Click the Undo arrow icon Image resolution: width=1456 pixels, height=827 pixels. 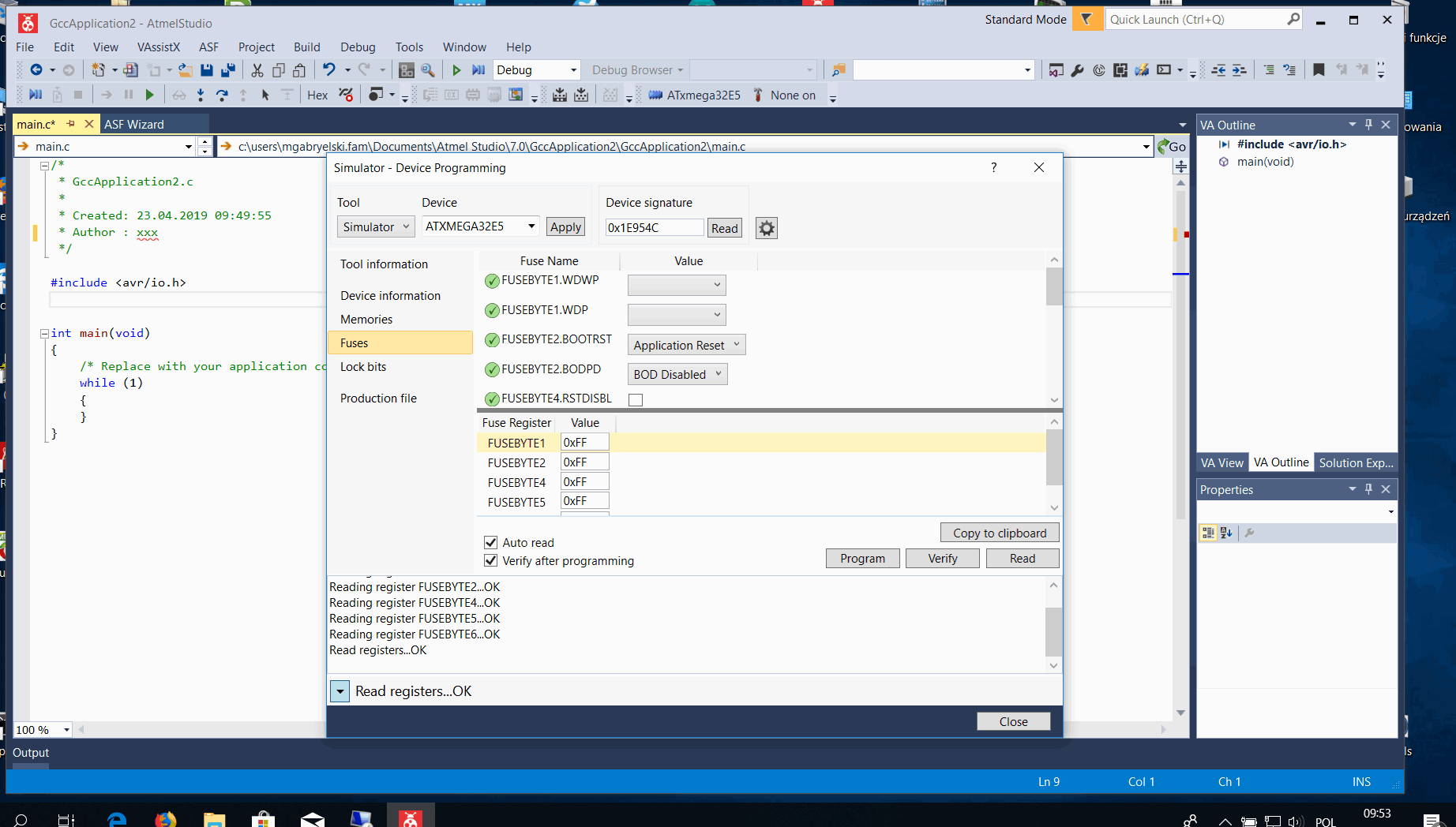(329, 70)
